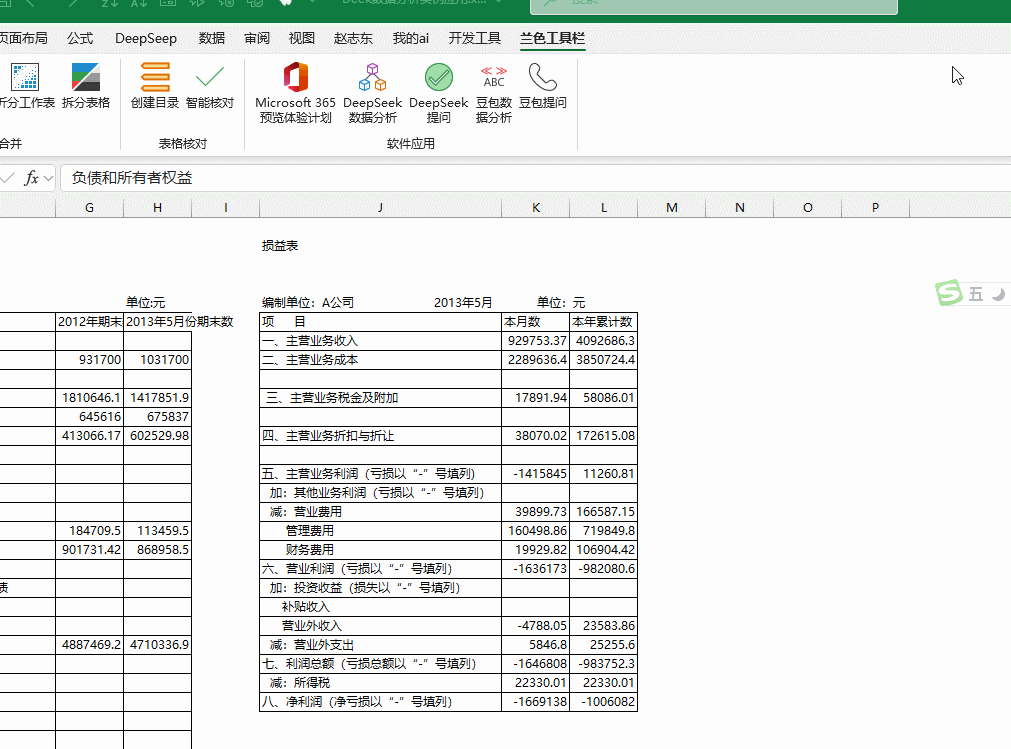This screenshot has height=749, width=1011.
Task: Open the 数据 ribbon tab
Action: point(212,39)
